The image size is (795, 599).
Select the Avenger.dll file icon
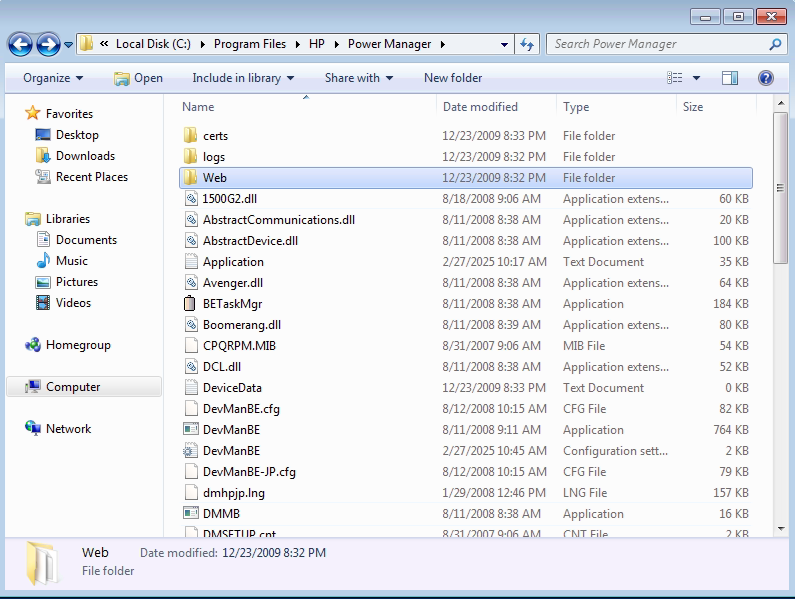pyautogui.click(x=191, y=283)
